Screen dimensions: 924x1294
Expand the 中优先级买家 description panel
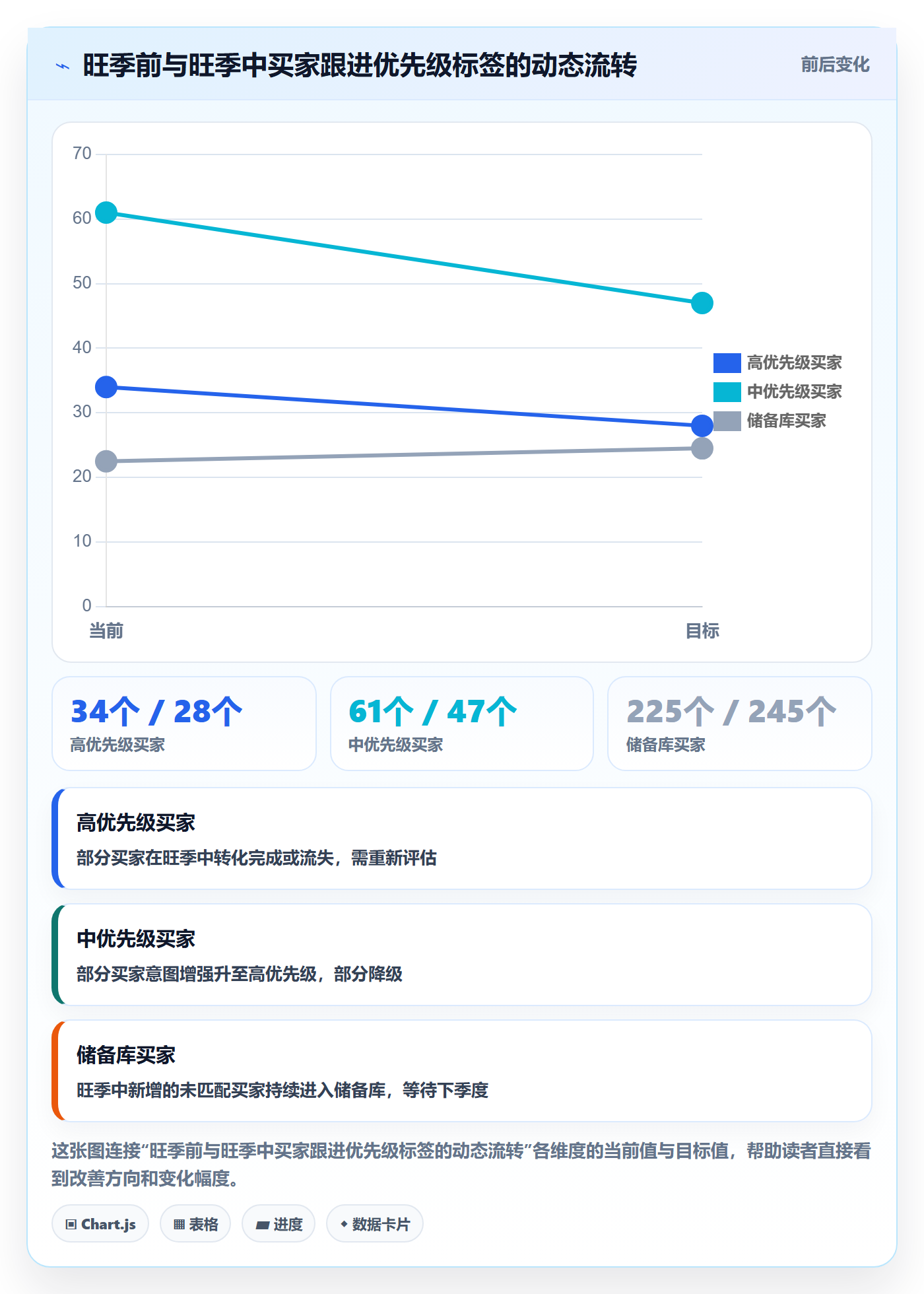click(x=462, y=955)
